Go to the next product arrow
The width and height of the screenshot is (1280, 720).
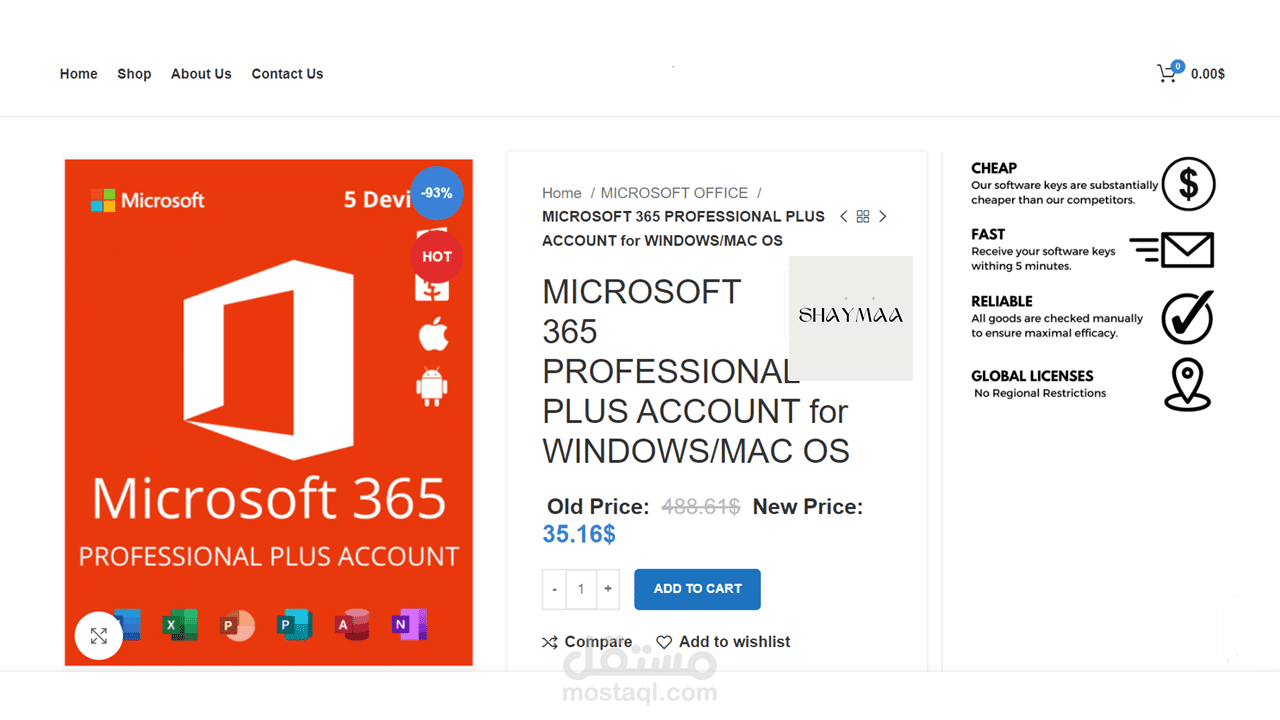[x=882, y=217]
